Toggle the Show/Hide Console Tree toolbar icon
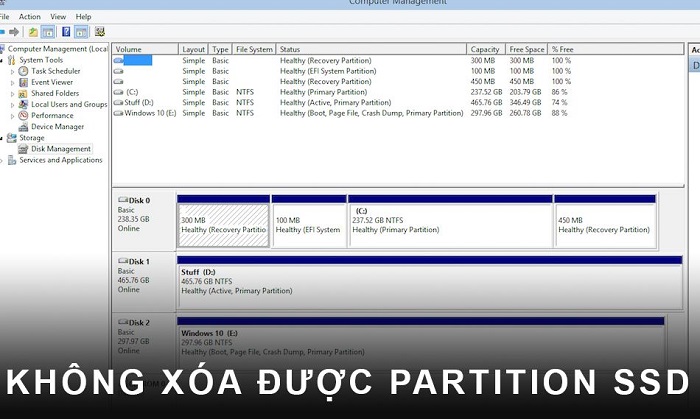 [x=48, y=32]
